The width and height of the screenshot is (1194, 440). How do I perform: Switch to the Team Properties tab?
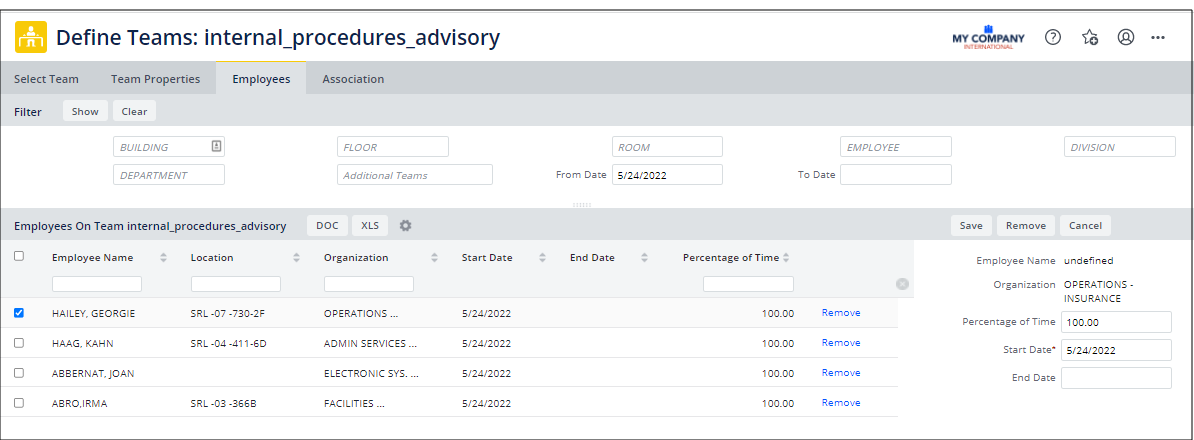(155, 79)
